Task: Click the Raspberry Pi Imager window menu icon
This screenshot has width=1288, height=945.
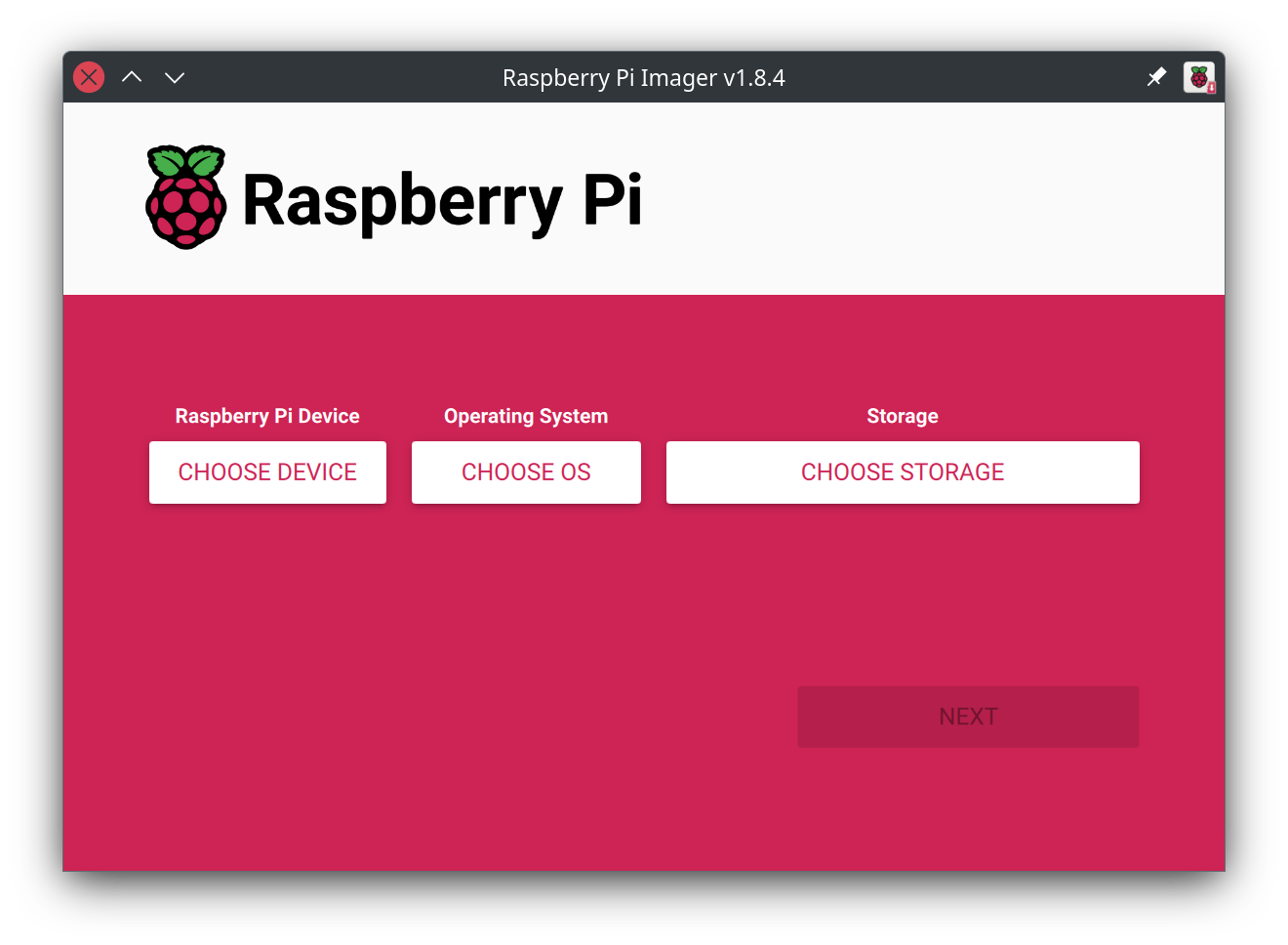Action: (1199, 77)
